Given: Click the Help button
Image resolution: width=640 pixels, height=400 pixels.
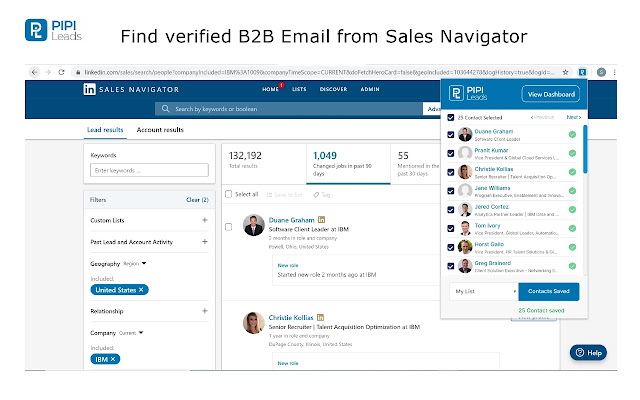Looking at the screenshot, I should [588, 353].
